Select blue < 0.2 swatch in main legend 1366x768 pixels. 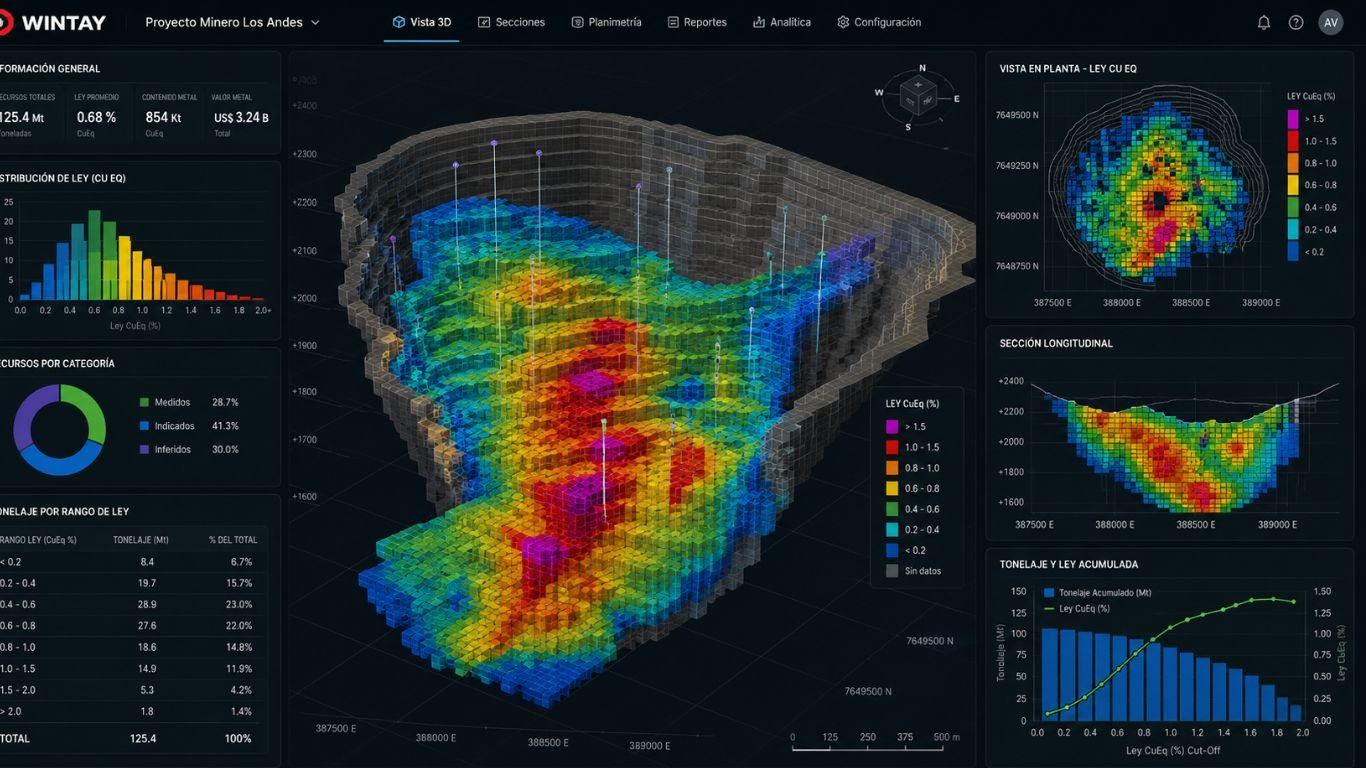coord(892,550)
